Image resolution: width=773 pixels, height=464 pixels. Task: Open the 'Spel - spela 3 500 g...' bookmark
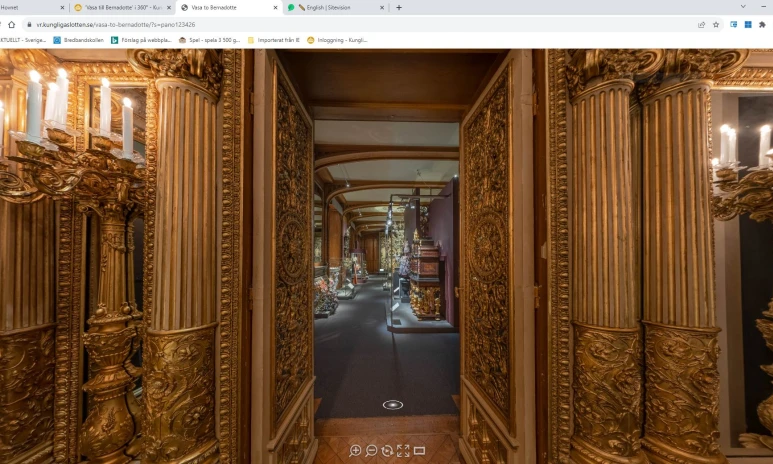tap(209, 40)
